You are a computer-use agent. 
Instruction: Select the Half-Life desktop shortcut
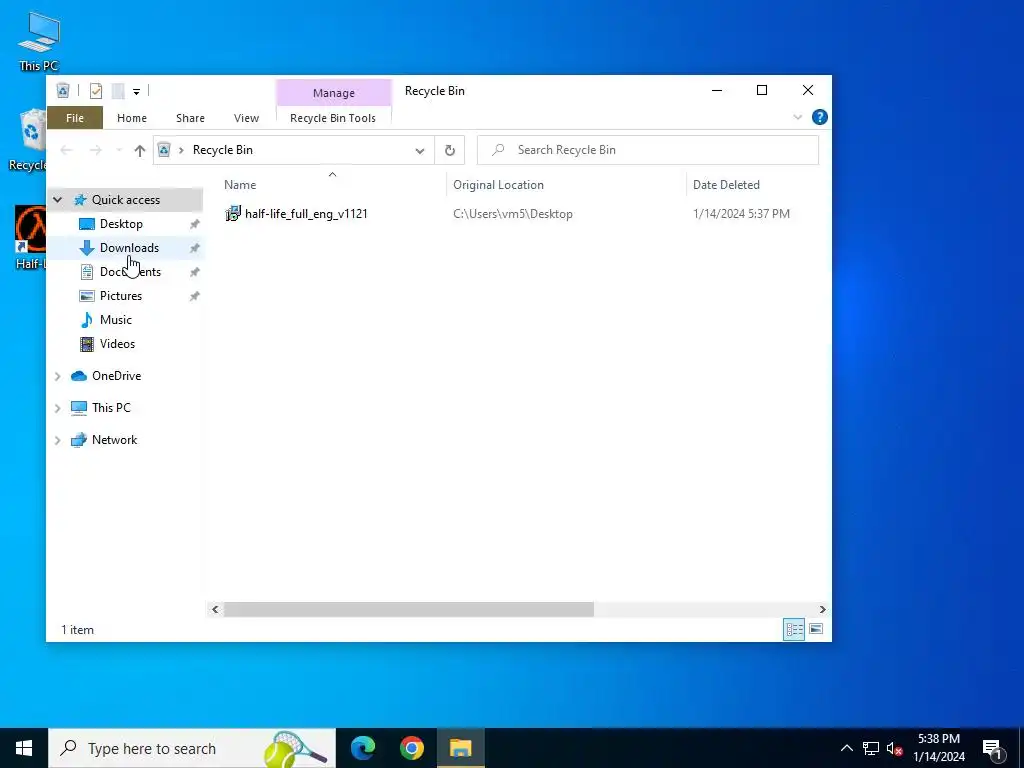pyautogui.click(x=30, y=238)
